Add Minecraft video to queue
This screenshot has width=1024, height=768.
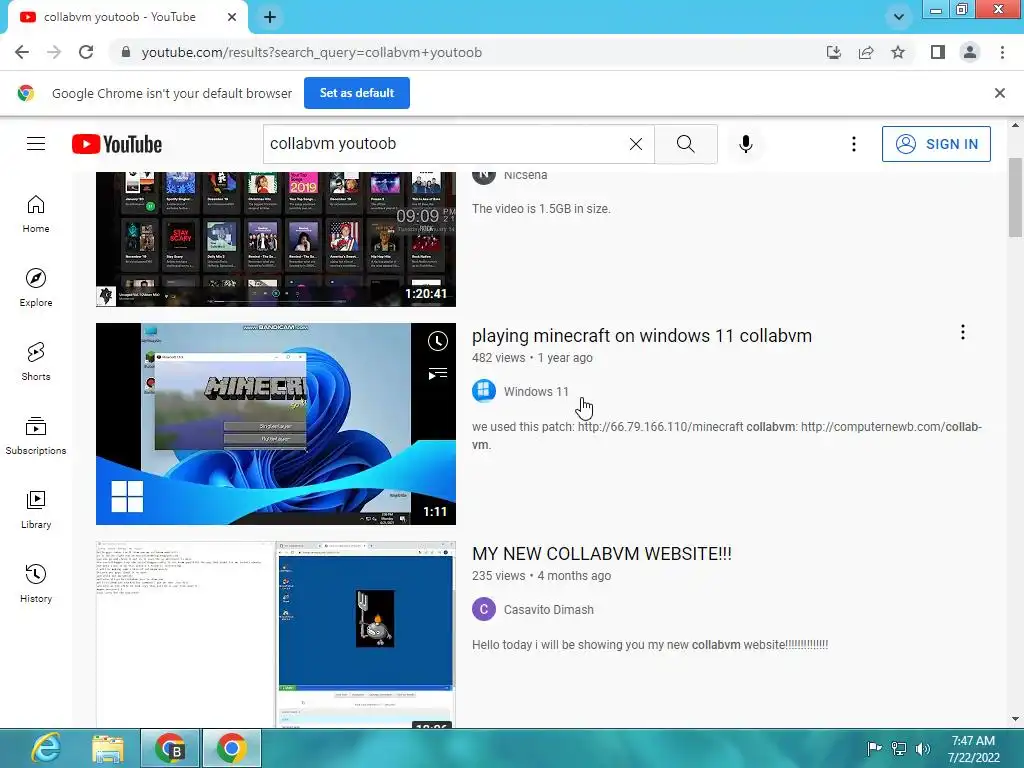click(x=438, y=374)
